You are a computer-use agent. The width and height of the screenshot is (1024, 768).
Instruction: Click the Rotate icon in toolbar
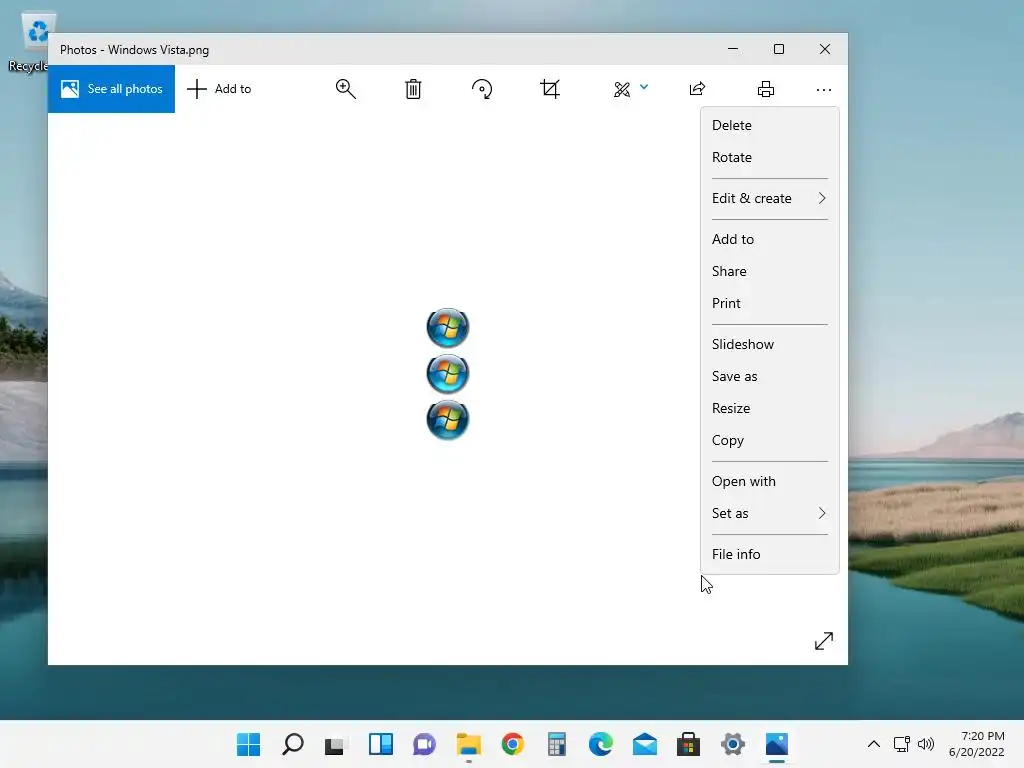(482, 89)
